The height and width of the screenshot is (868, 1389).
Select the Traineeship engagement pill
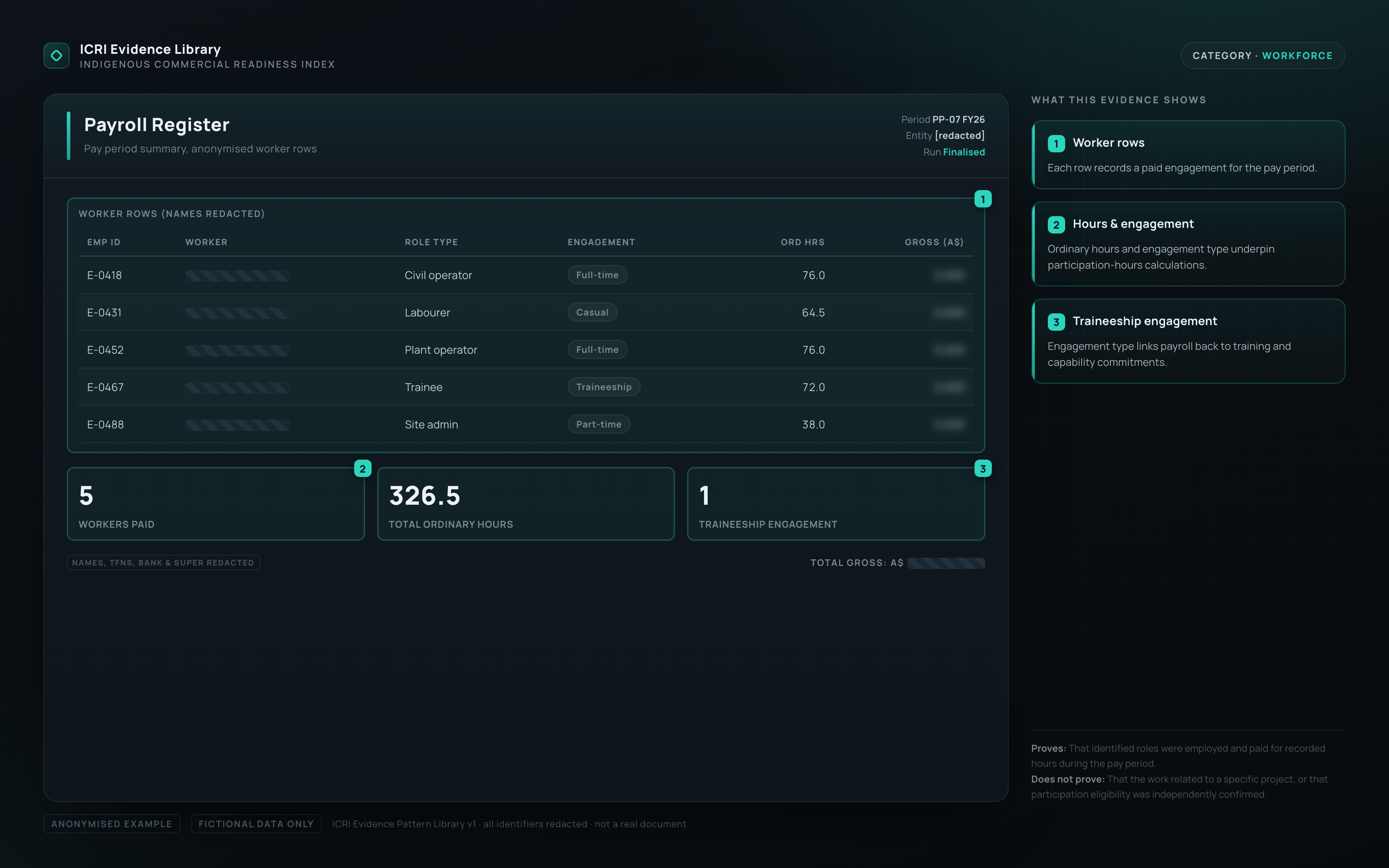point(603,387)
